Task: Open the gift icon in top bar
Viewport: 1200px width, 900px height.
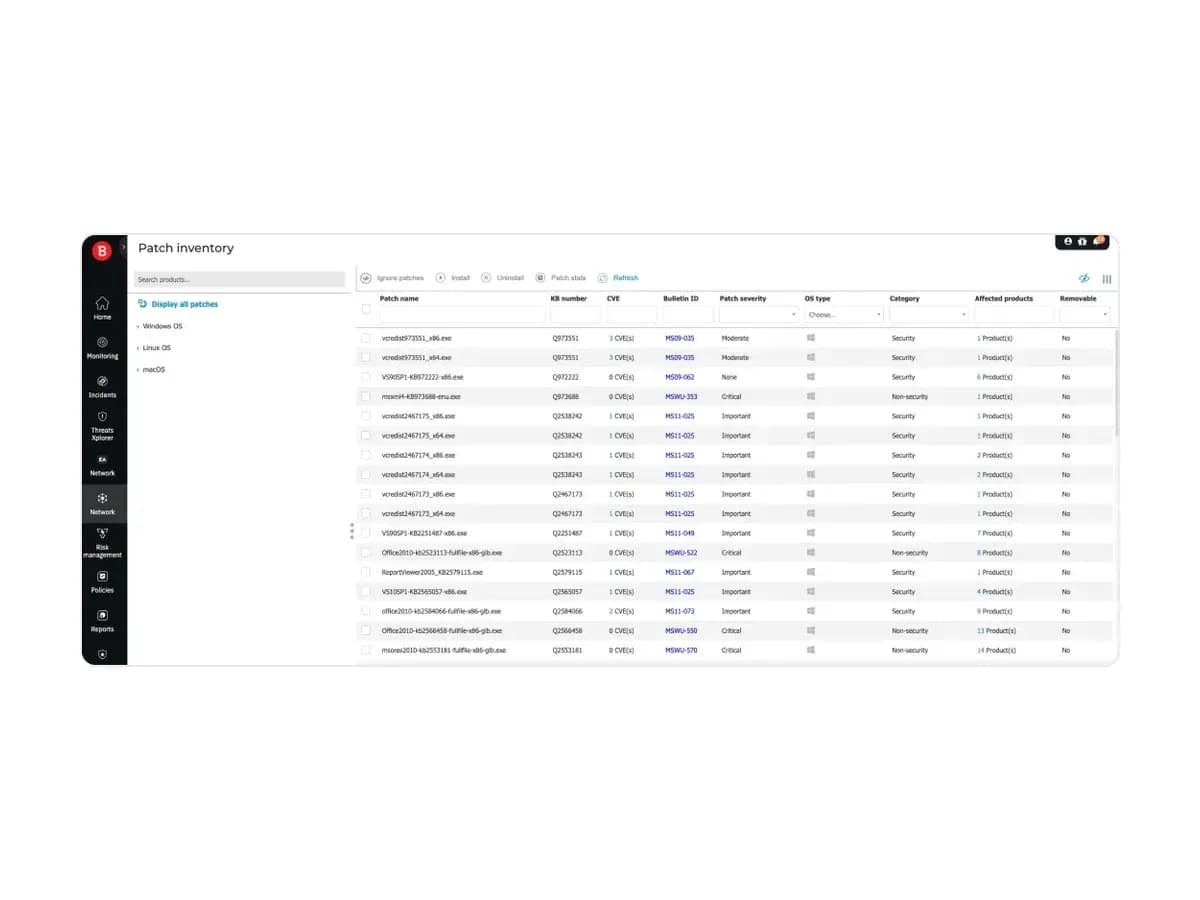Action: coord(1082,241)
